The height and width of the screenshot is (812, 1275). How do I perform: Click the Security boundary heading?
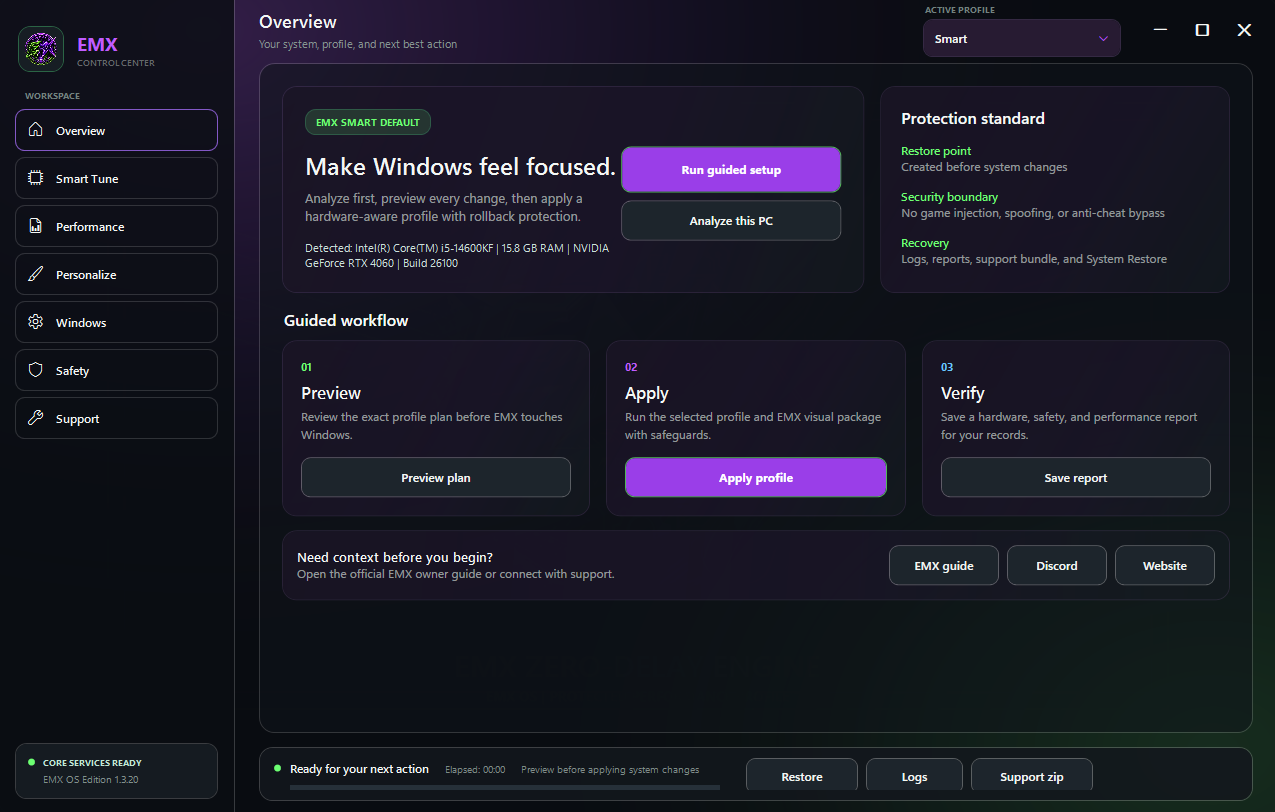(949, 197)
